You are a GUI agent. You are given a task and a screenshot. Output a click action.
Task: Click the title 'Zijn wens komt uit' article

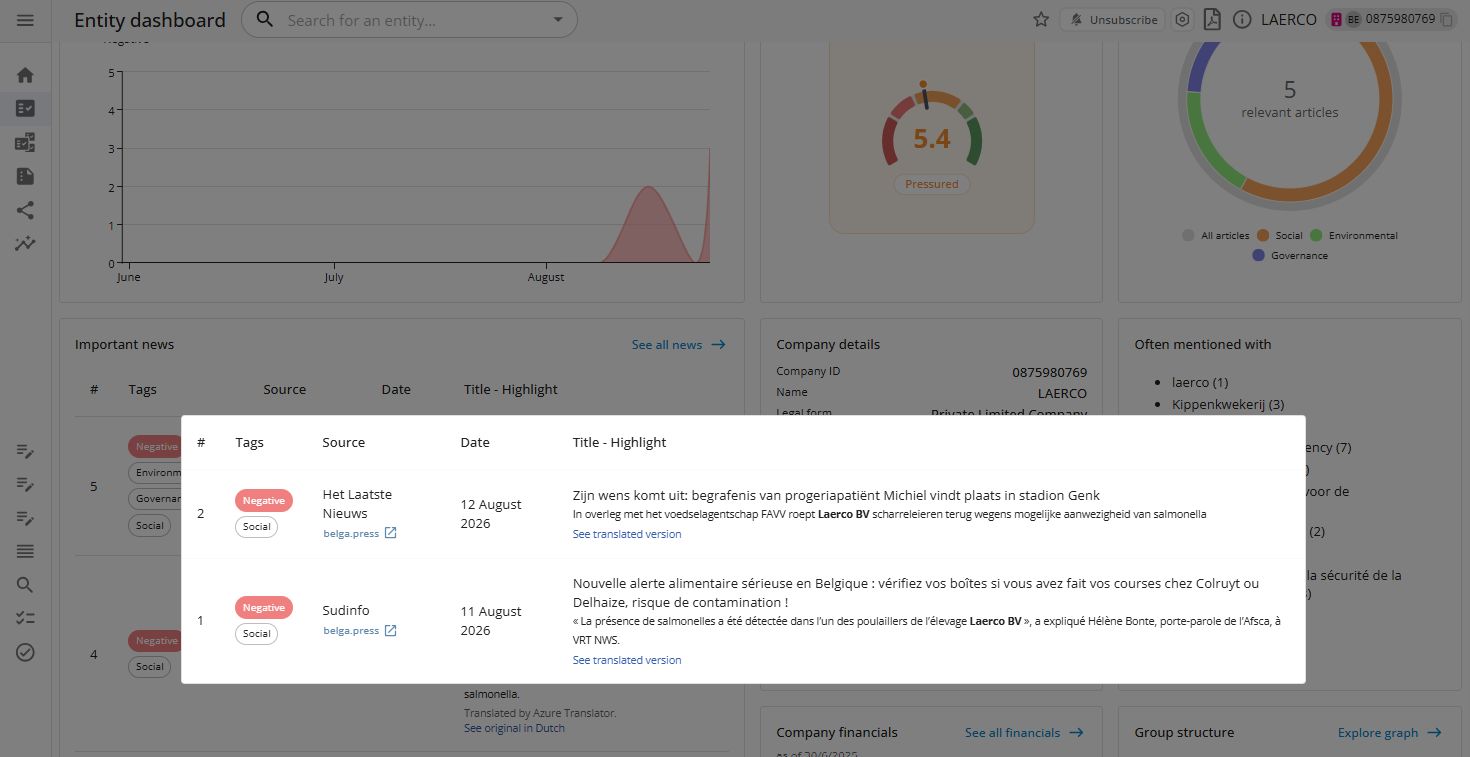coord(836,495)
